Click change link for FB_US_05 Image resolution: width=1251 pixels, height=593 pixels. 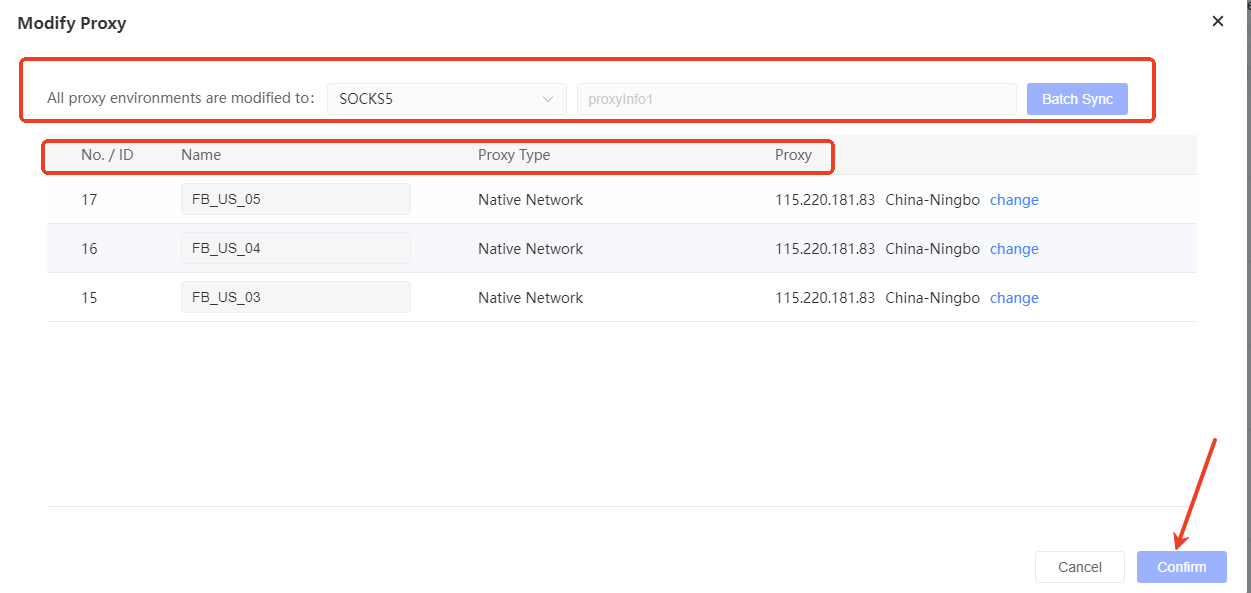pos(1014,200)
